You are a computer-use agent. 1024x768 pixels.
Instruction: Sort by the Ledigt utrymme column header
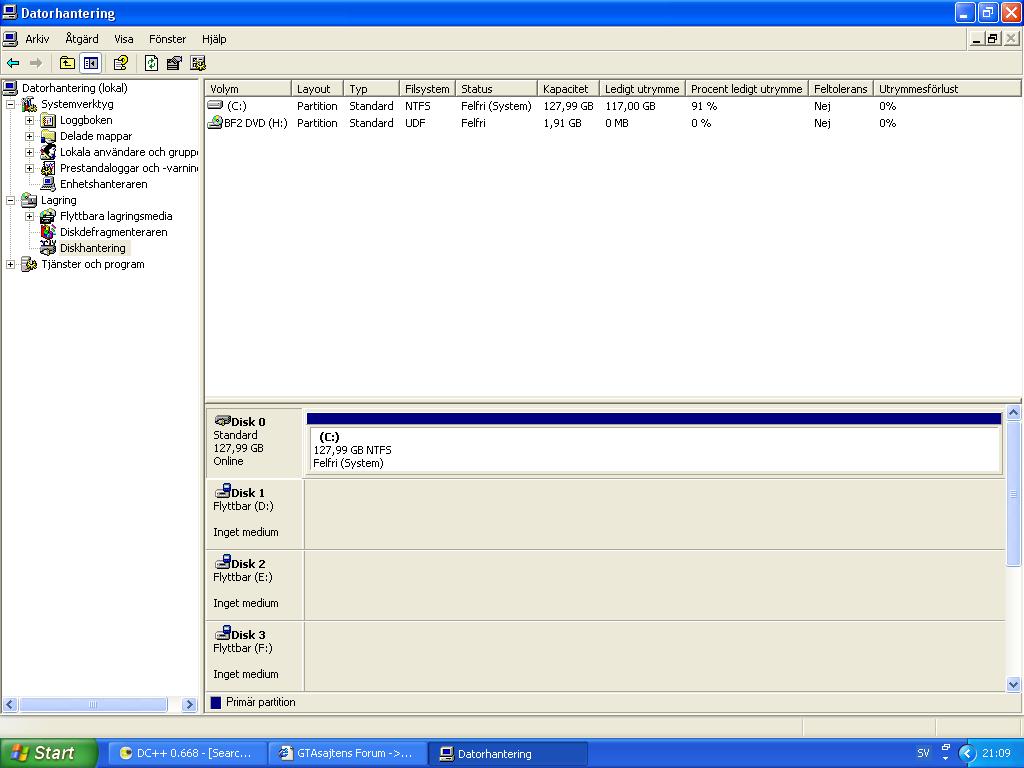pyautogui.click(x=642, y=89)
